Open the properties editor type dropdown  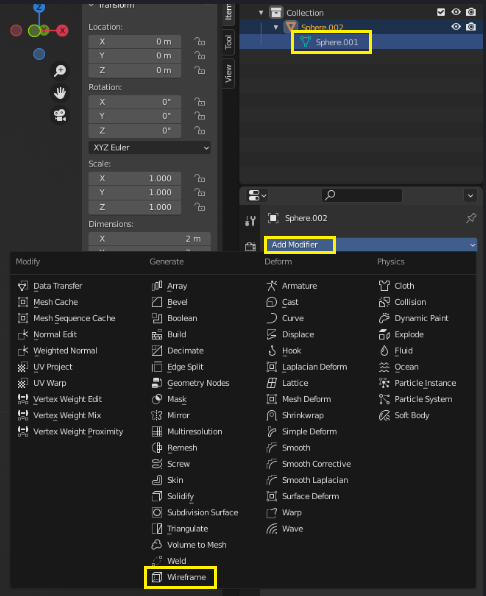point(257,195)
